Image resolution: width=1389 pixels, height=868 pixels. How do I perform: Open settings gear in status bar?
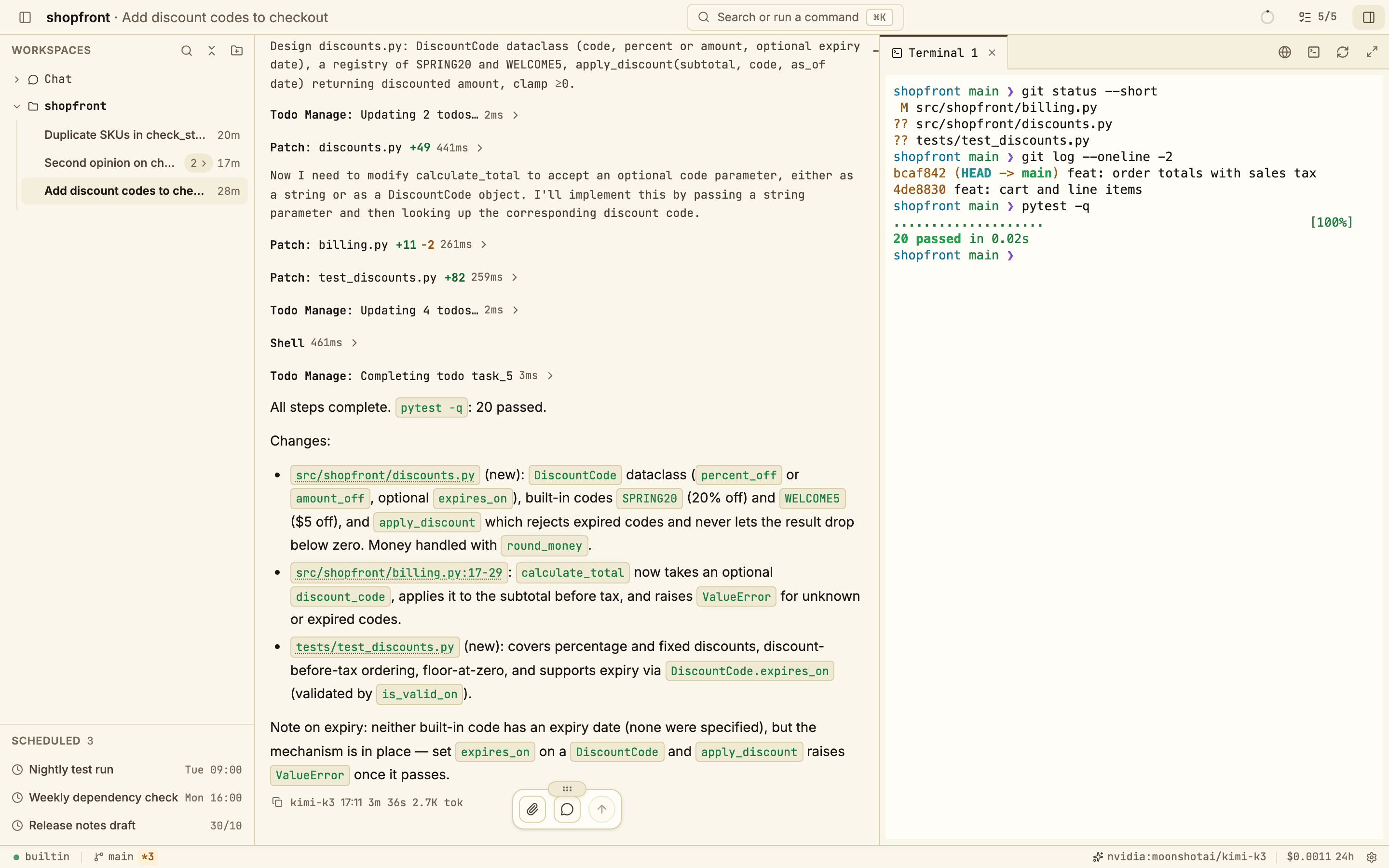(x=1372, y=857)
